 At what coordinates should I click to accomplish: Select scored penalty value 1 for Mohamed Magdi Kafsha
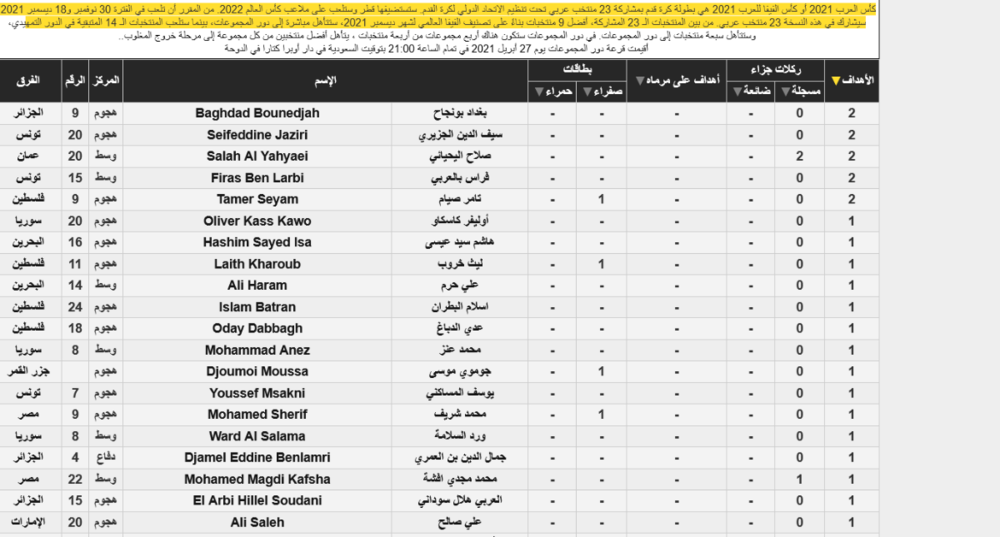[x=799, y=480]
